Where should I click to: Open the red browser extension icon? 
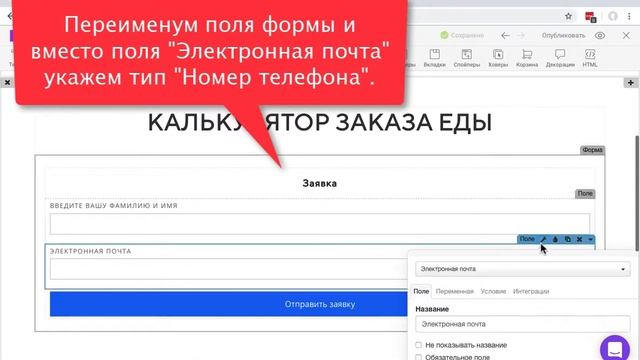click(590, 17)
